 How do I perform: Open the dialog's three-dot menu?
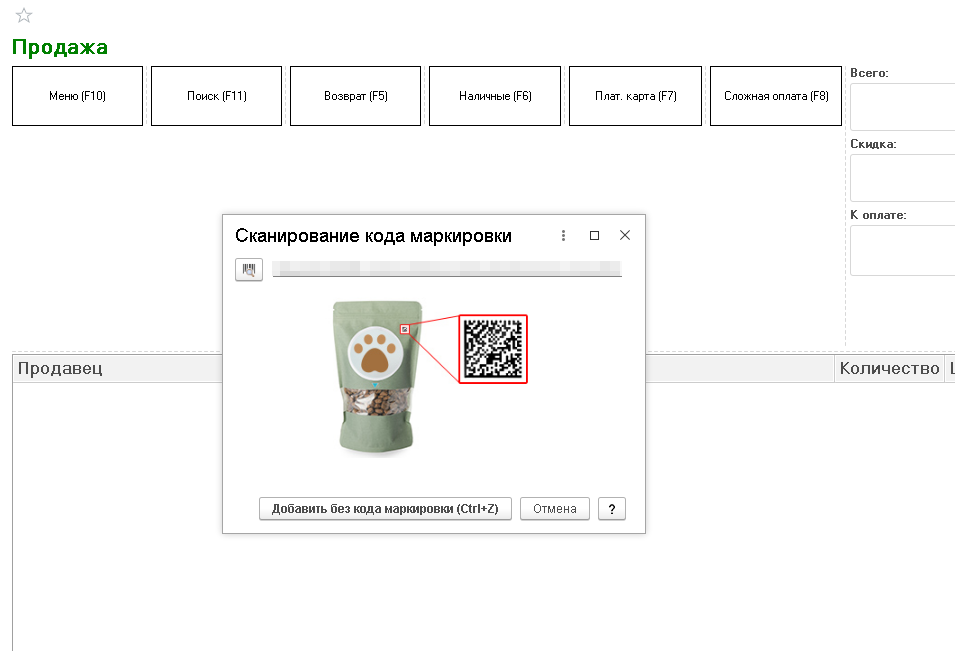(x=563, y=236)
